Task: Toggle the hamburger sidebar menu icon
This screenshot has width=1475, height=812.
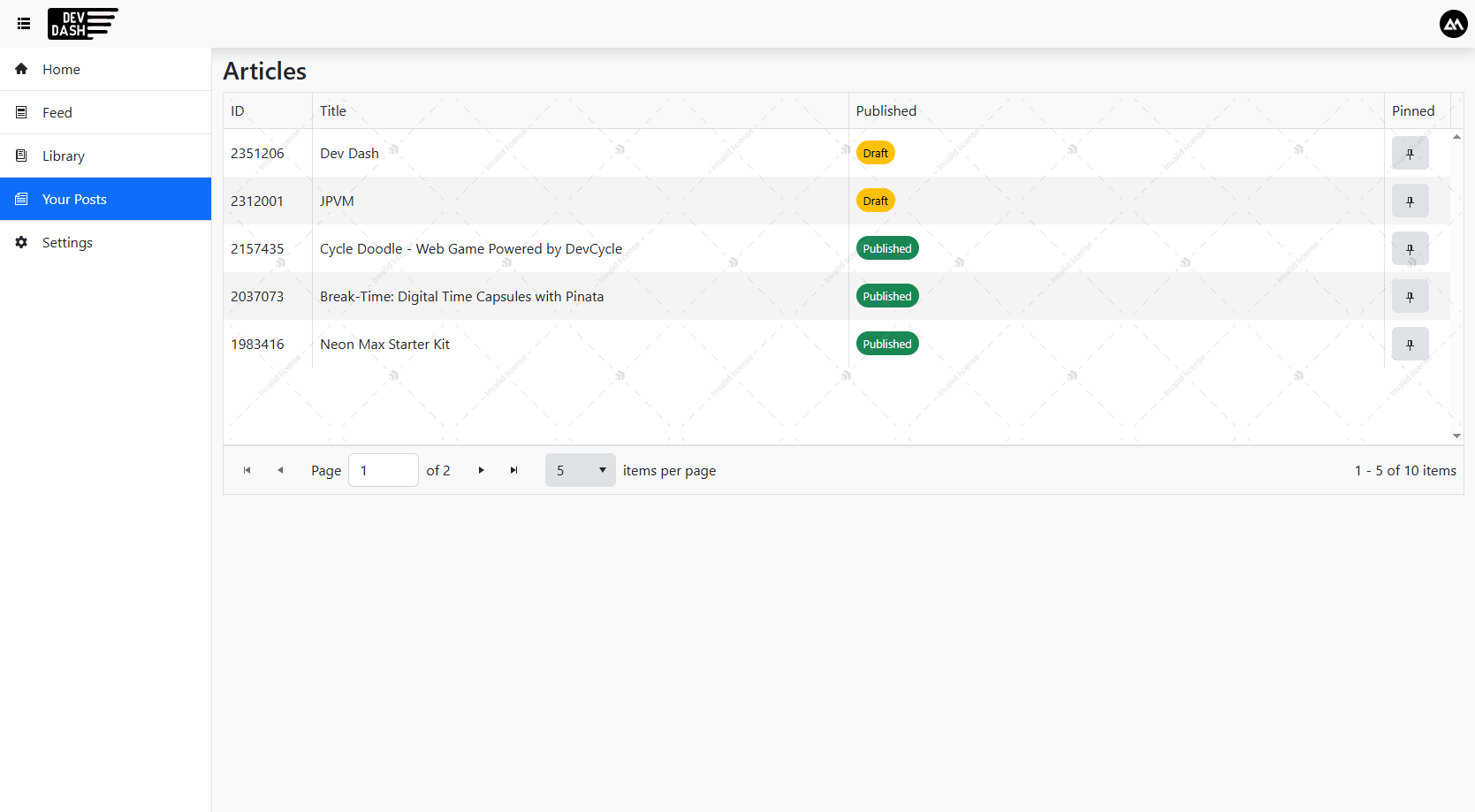Action: point(24,24)
